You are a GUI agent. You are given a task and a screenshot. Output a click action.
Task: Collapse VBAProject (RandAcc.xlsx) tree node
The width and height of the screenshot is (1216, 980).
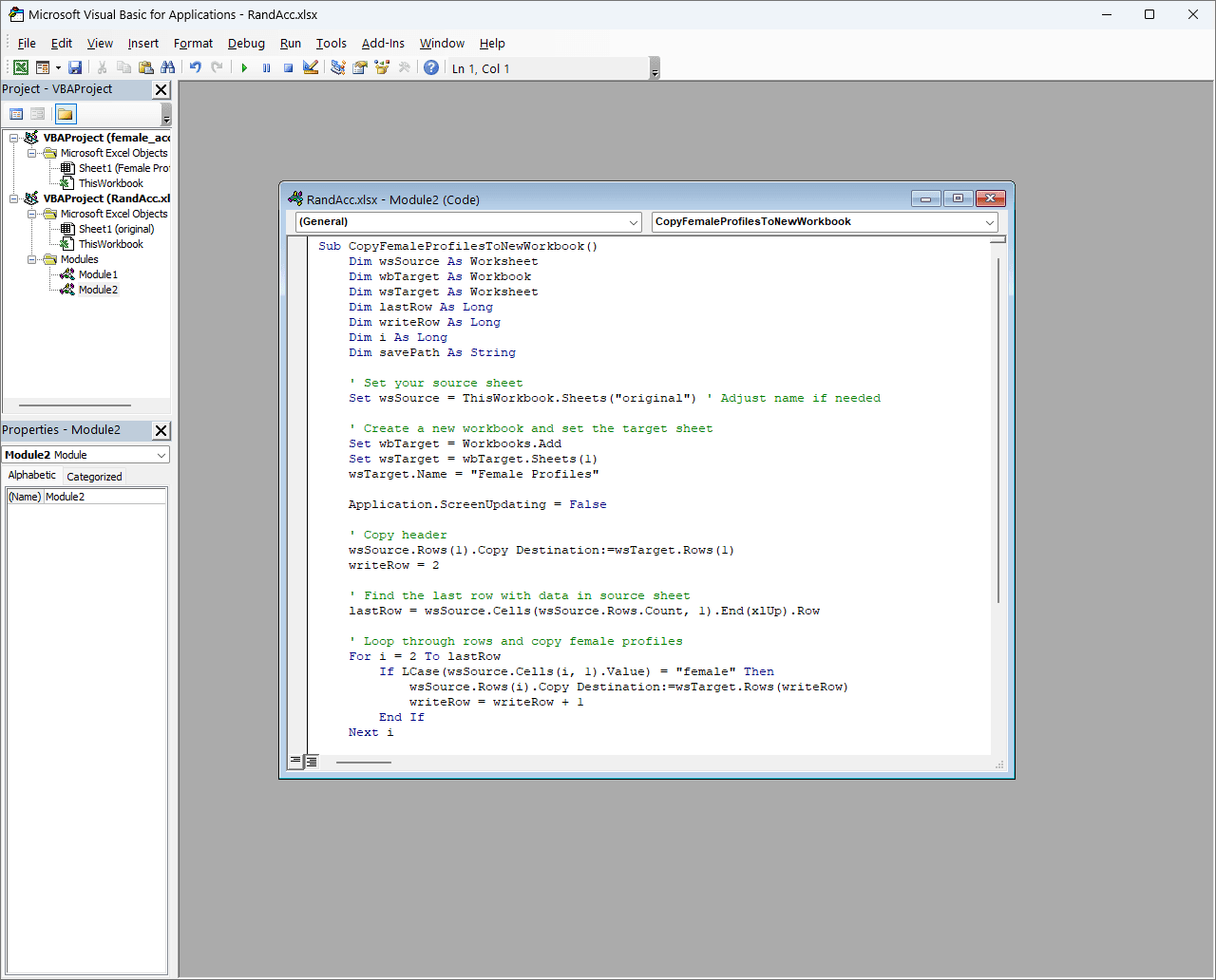[14, 198]
